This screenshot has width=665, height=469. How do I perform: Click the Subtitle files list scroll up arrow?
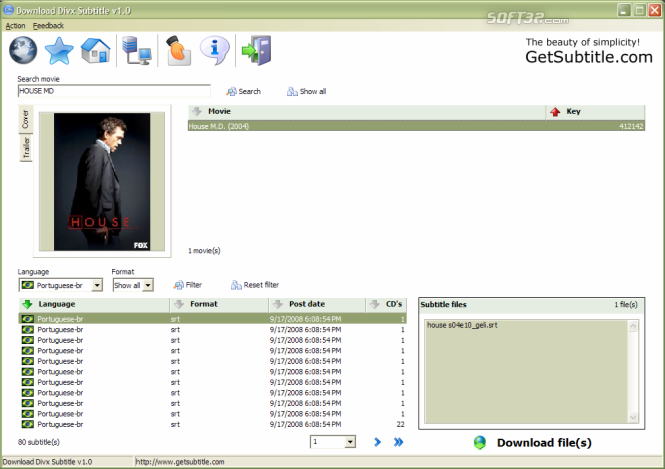(633, 326)
